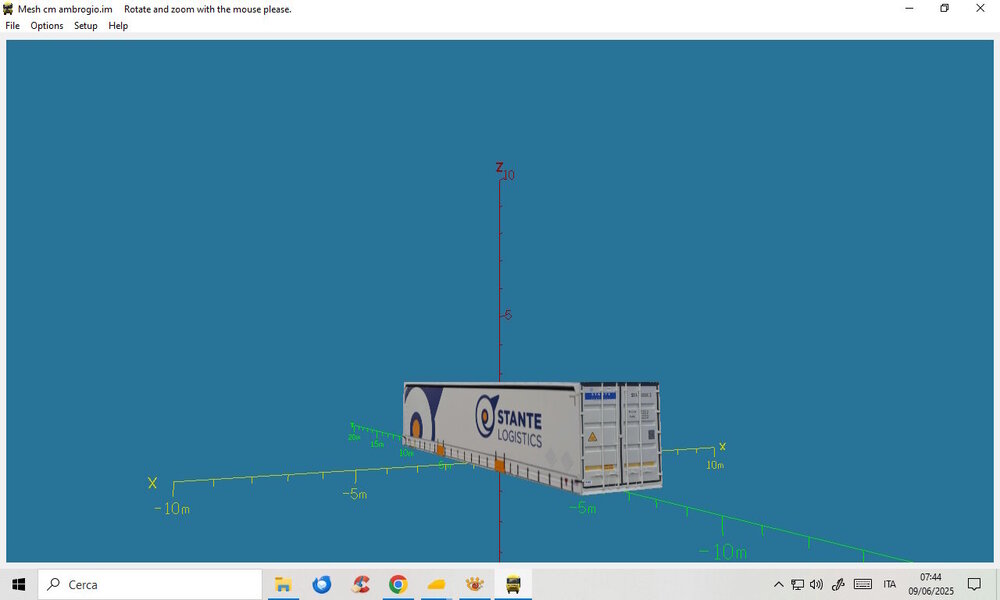Image resolution: width=1000 pixels, height=600 pixels.
Task: Click the red Z axis label
Action: [499, 167]
